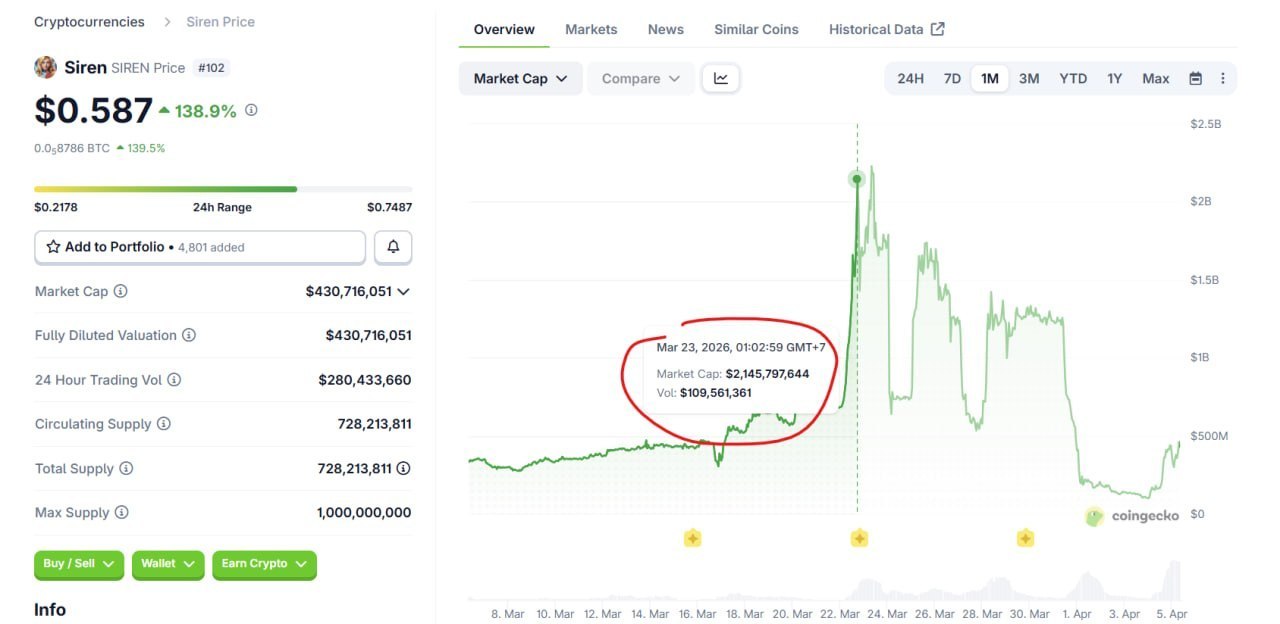Open the Compare coins dropdown
Screen dimensions: 1280x624
click(x=640, y=77)
